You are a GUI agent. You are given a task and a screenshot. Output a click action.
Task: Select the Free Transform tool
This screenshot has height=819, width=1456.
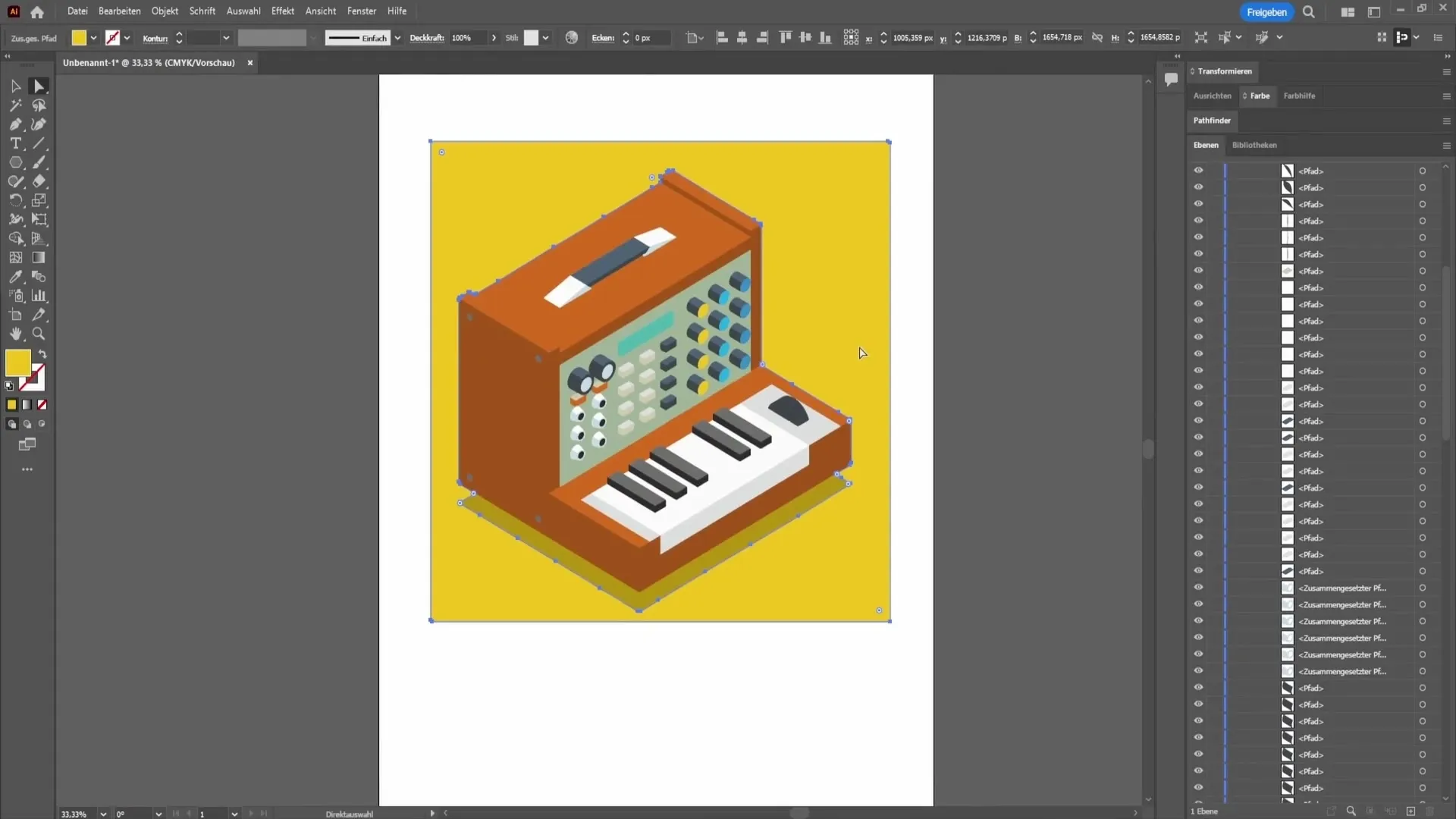pos(39,219)
